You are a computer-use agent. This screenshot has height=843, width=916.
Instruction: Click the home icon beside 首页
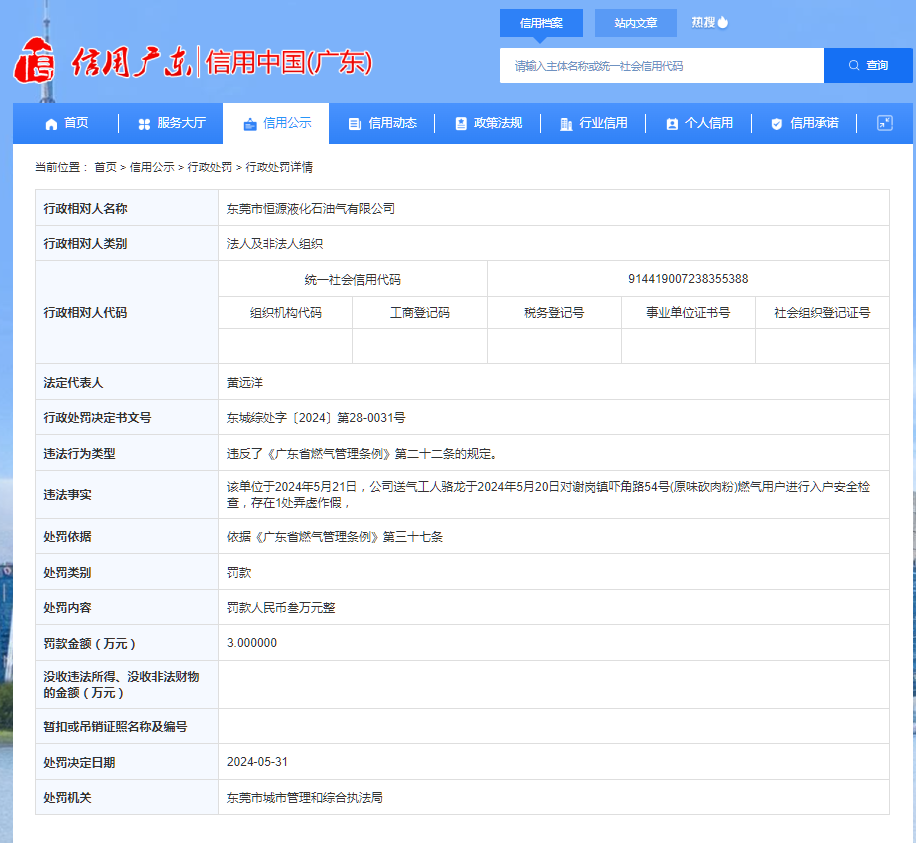tap(51, 124)
